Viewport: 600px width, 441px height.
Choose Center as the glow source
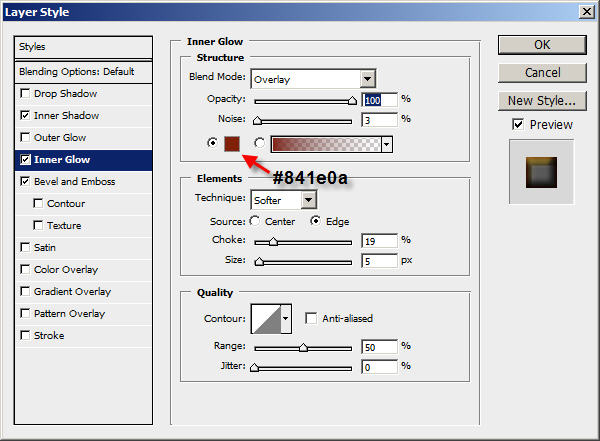pyautogui.click(x=255, y=221)
